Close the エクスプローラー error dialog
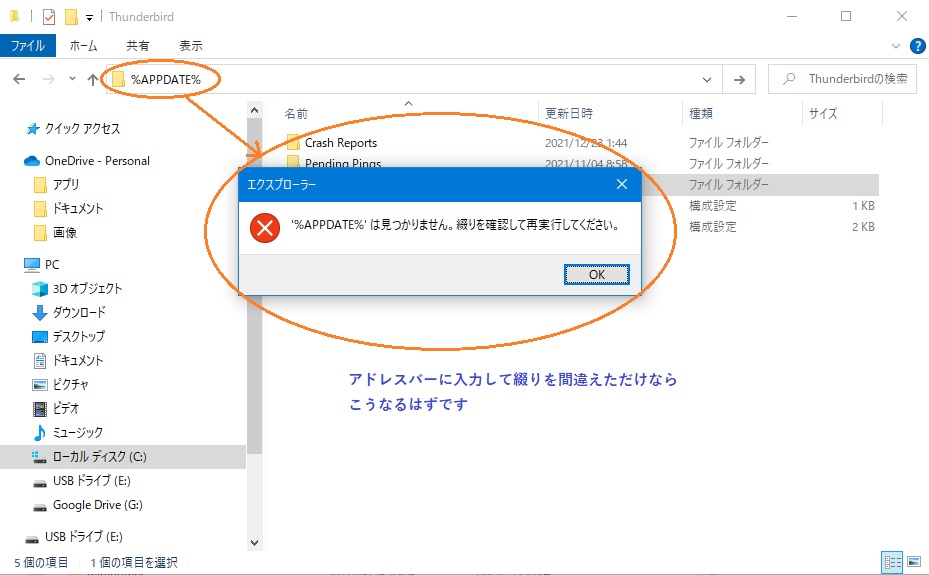The width and height of the screenshot is (929, 575). (x=621, y=184)
